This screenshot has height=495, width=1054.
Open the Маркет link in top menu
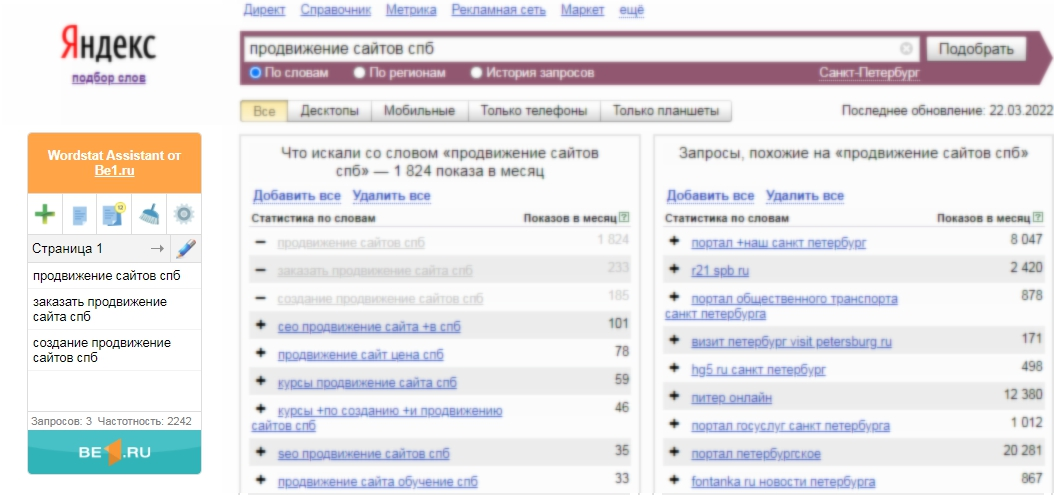(582, 10)
